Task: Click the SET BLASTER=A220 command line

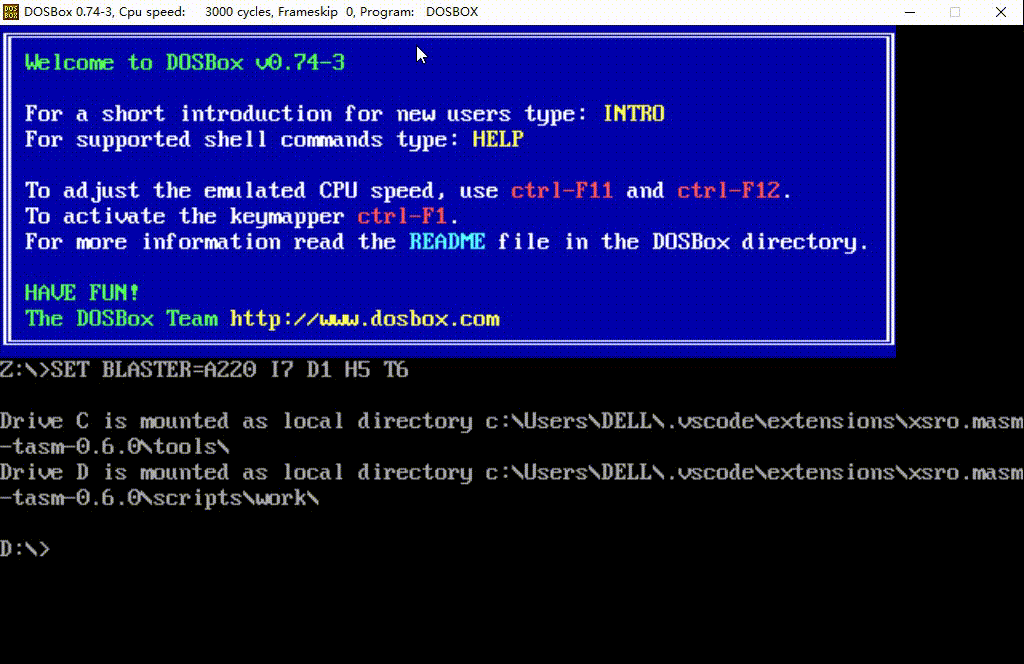Action: pos(204,370)
